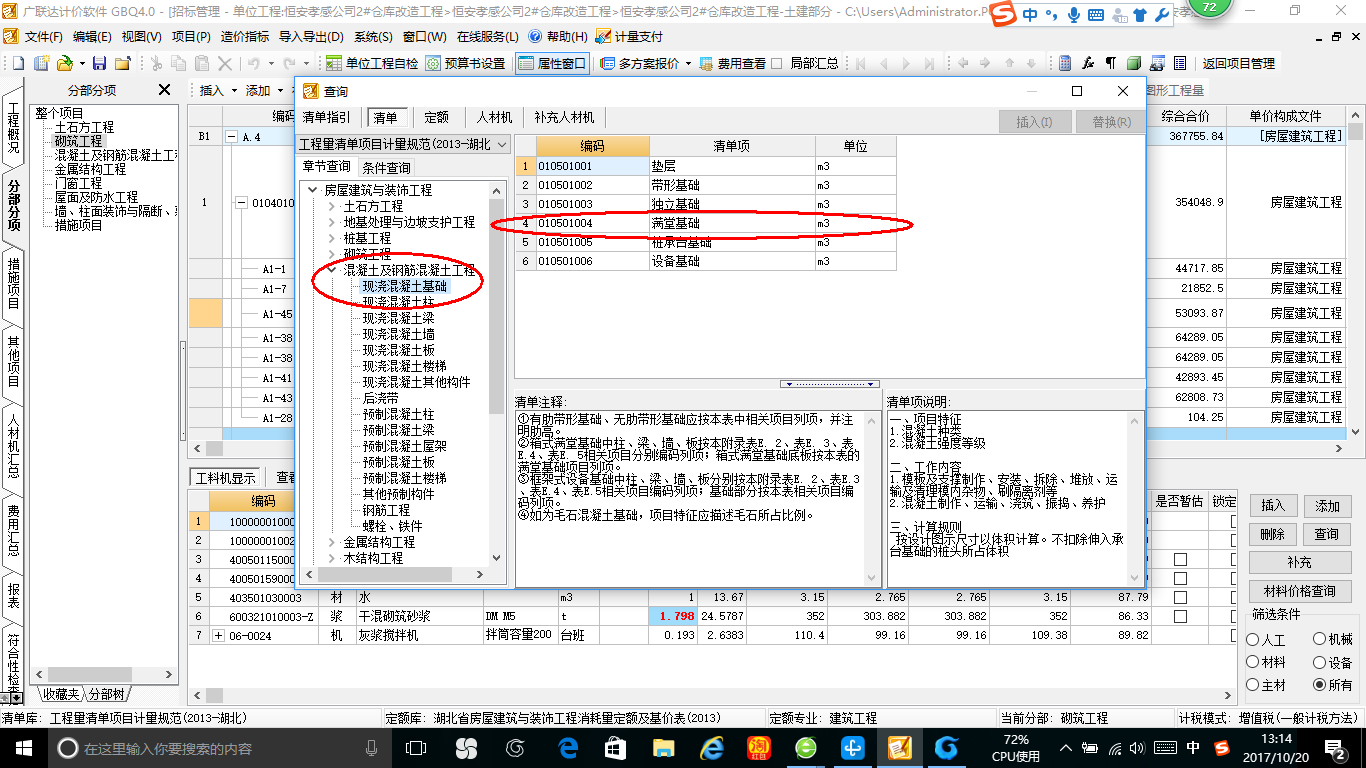This screenshot has height=768, width=1366.
Task: Click the 补充 button on right panel
Action: (1299, 563)
